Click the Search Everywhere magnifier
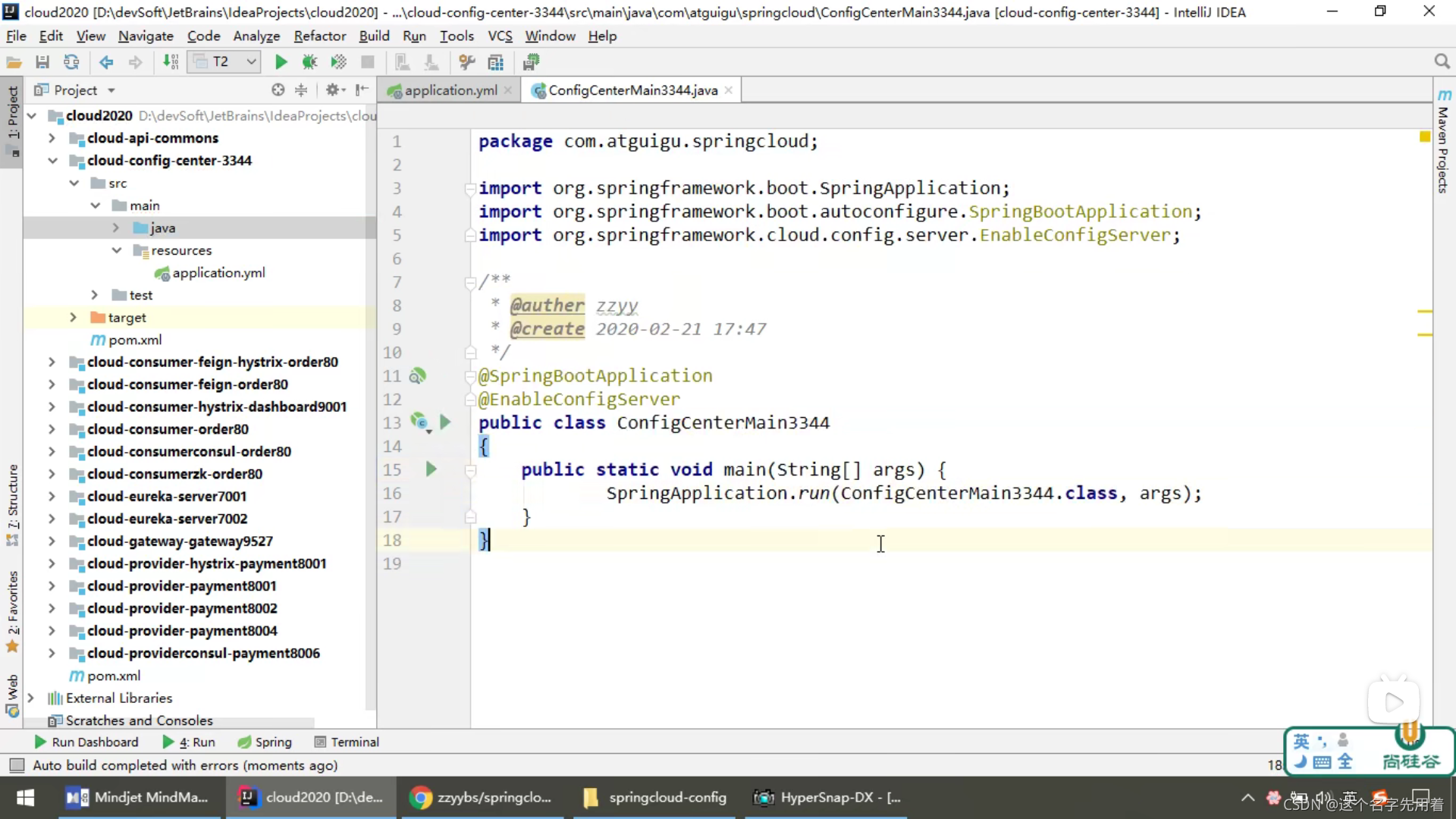Viewport: 1456px width, 819px height. (x=1442, y=62)
